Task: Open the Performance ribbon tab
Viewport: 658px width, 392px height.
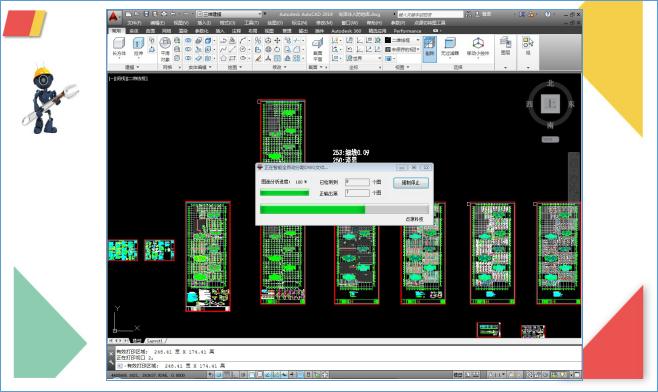Action: click(x=407, y=31)
